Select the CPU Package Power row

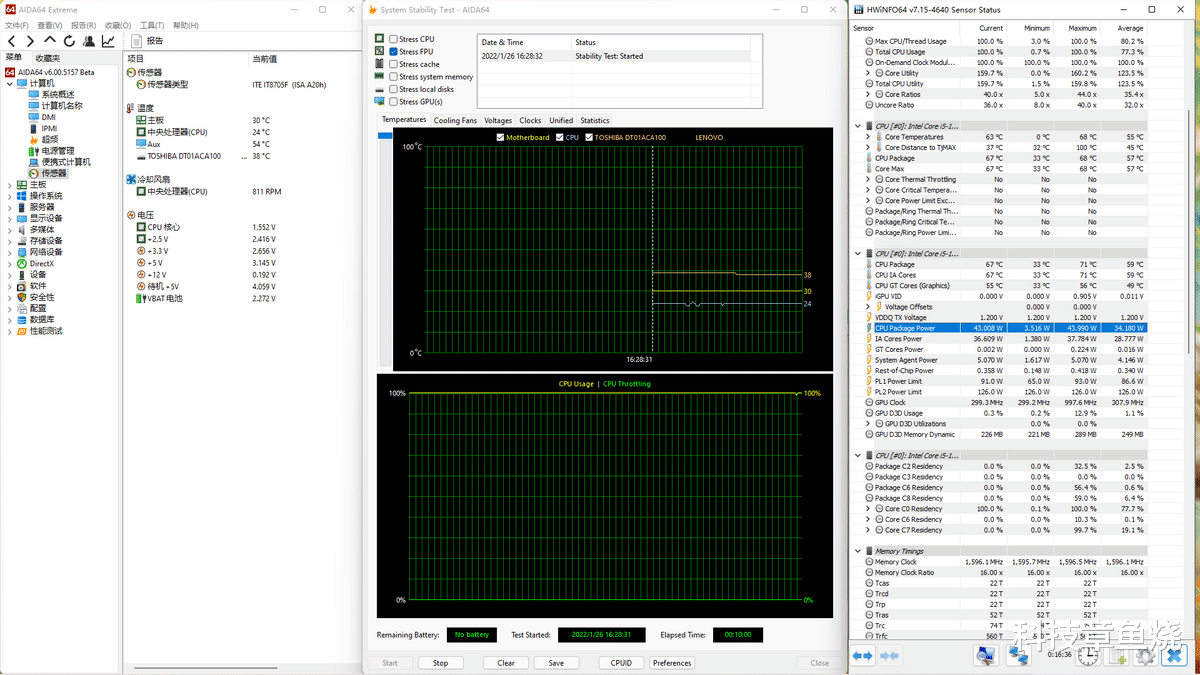pos(905,328)
